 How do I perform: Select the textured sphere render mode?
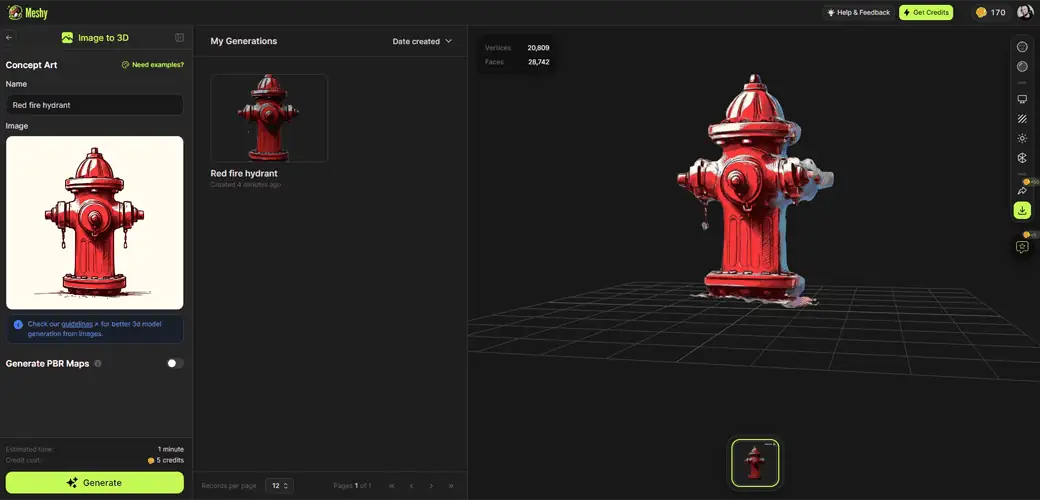[1022, 66]
